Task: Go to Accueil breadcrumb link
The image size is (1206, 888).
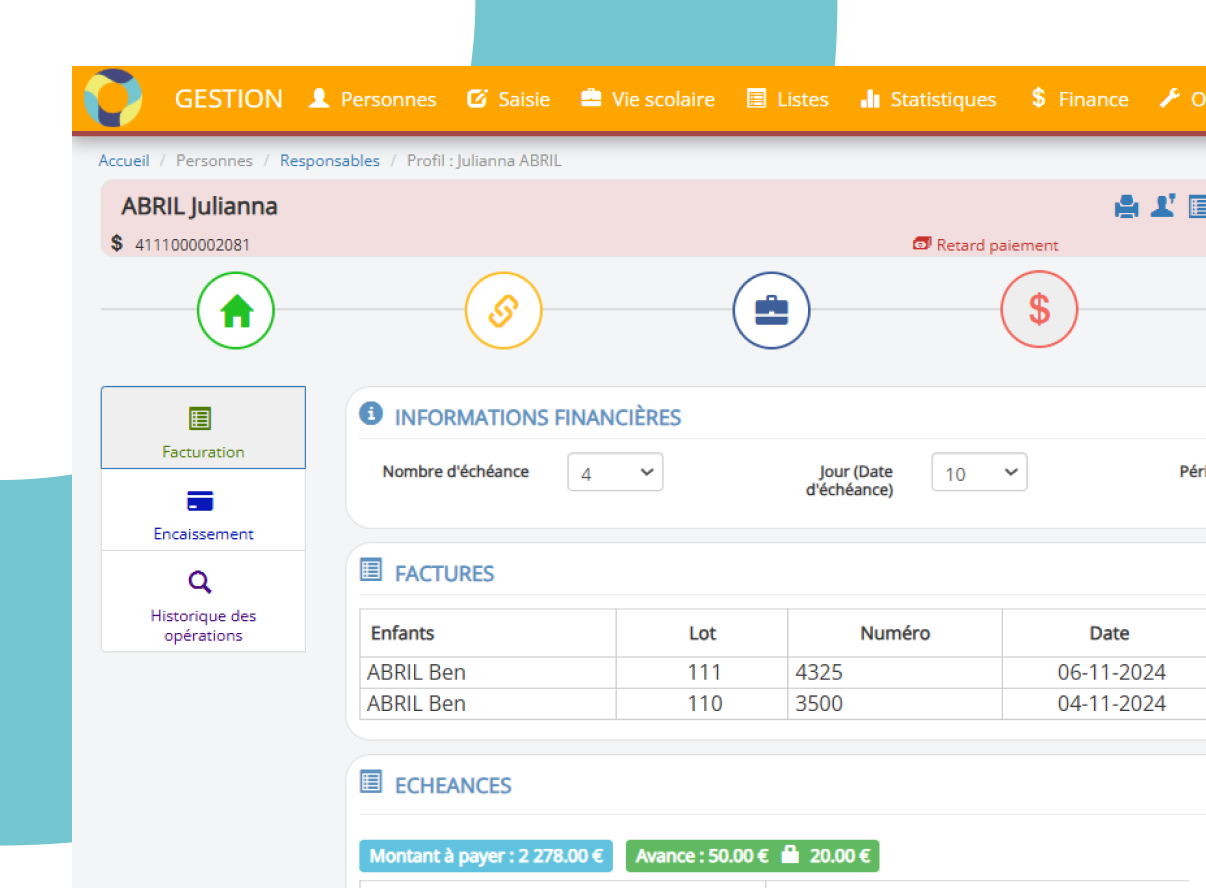Action: pyautogui.click(x=124, y=160)
